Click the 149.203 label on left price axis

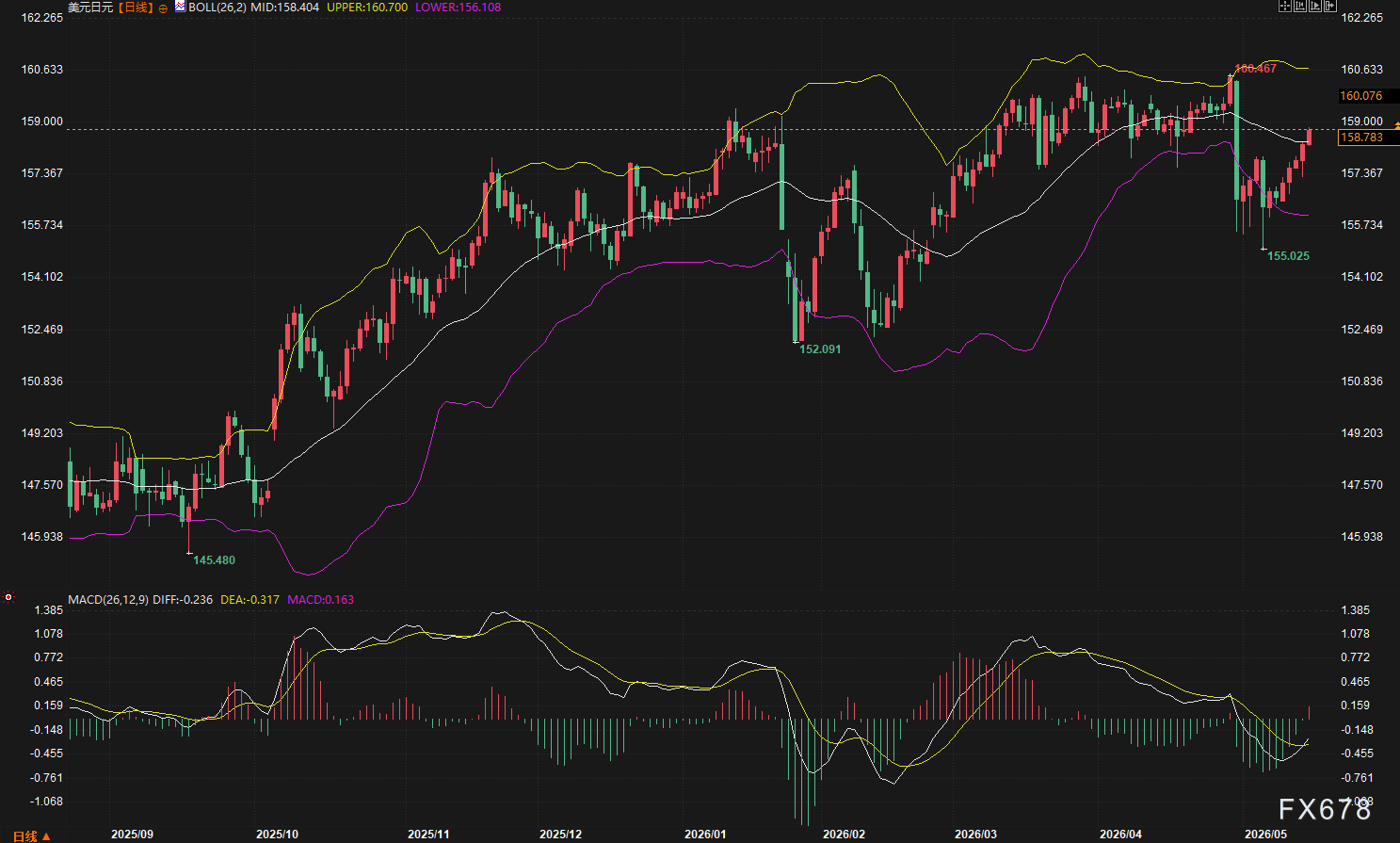click(42, 433)
